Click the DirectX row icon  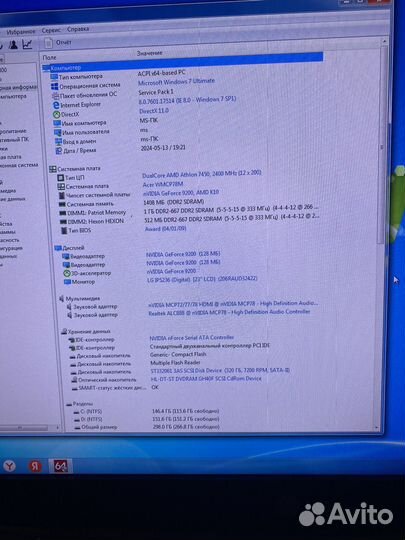click(x=56, y=114)
